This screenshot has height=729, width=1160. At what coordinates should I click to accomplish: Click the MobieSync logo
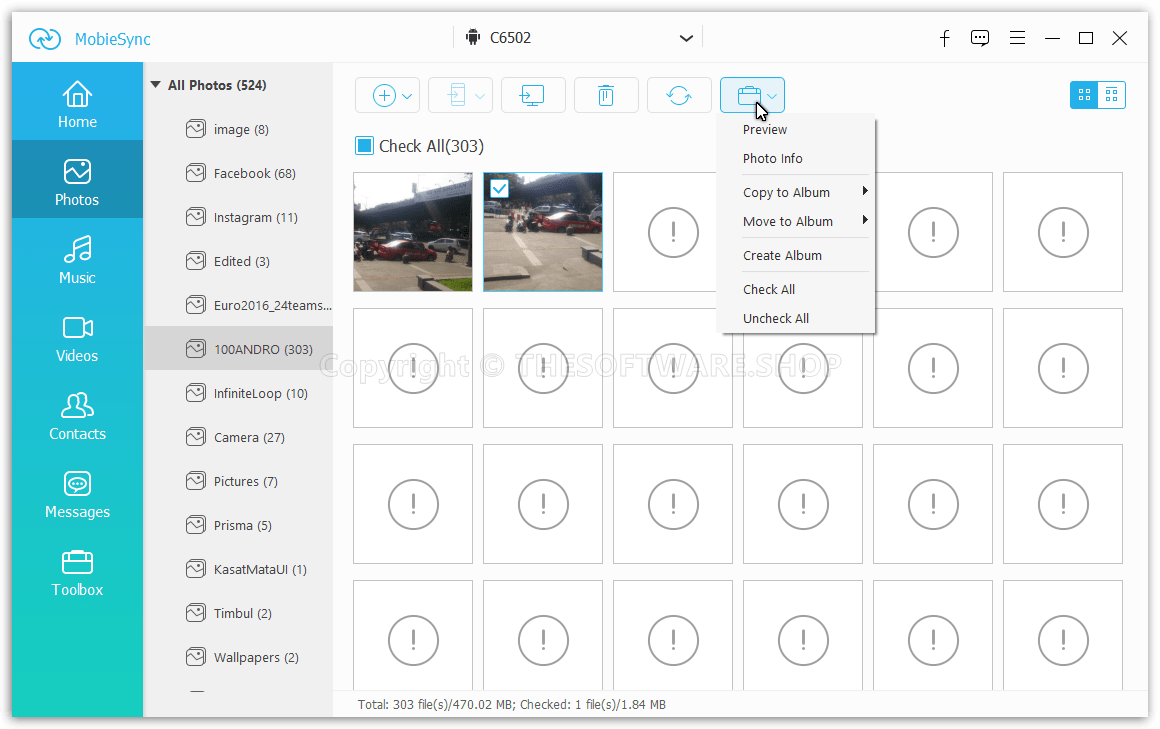44,38
